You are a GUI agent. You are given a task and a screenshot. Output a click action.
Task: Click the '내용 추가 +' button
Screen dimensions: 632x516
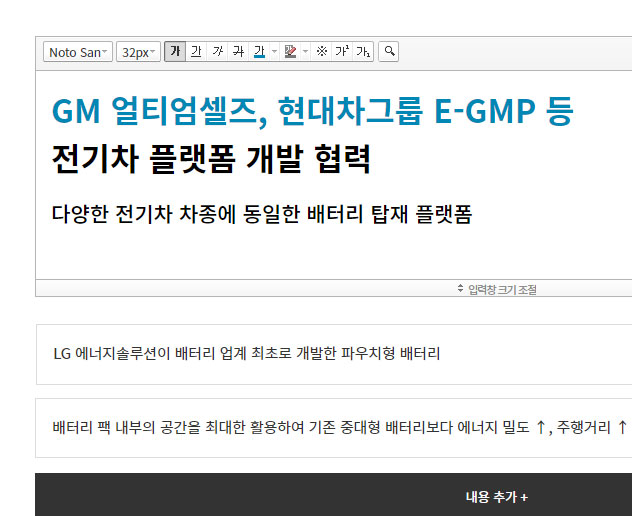[x=334, y=495]
